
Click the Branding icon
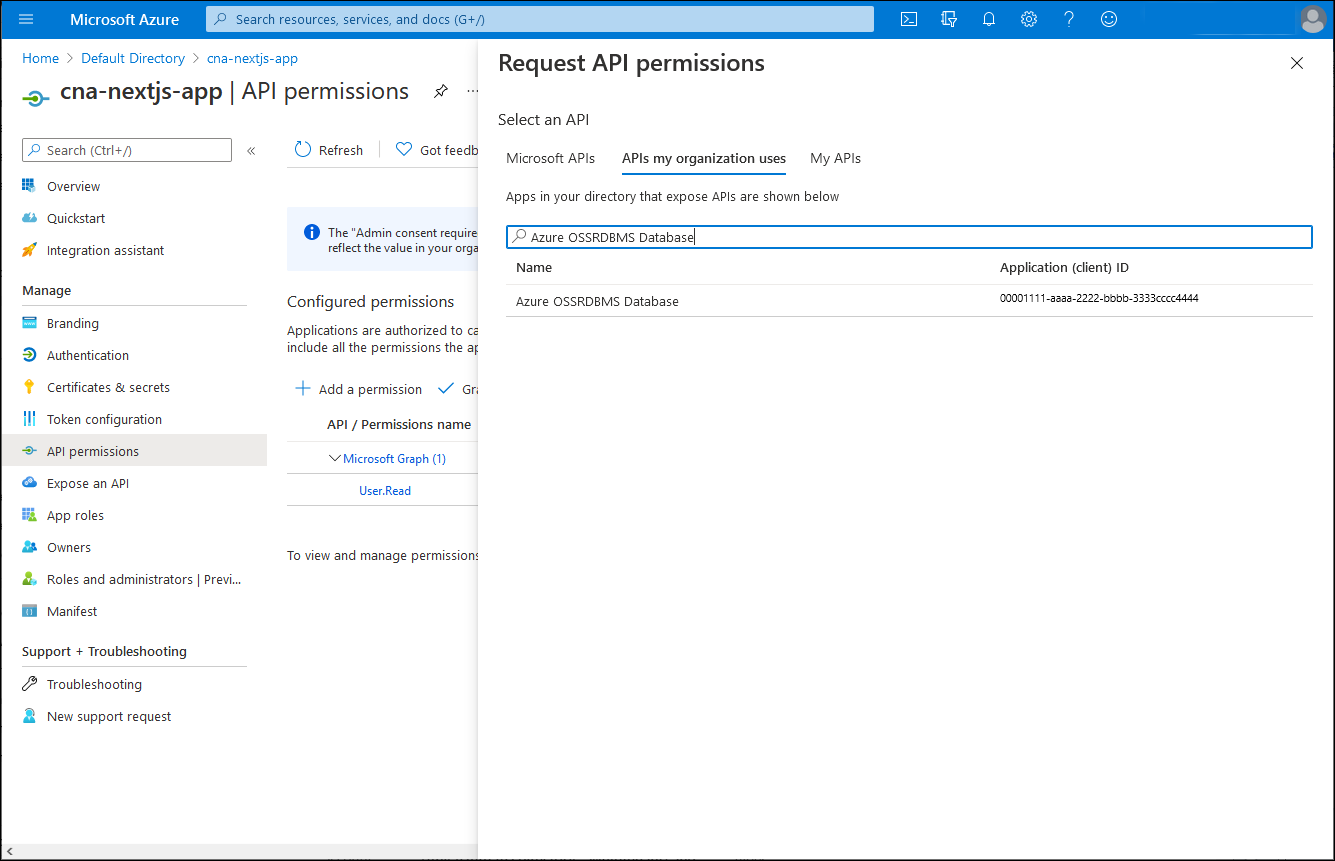(x=29, y=323)
